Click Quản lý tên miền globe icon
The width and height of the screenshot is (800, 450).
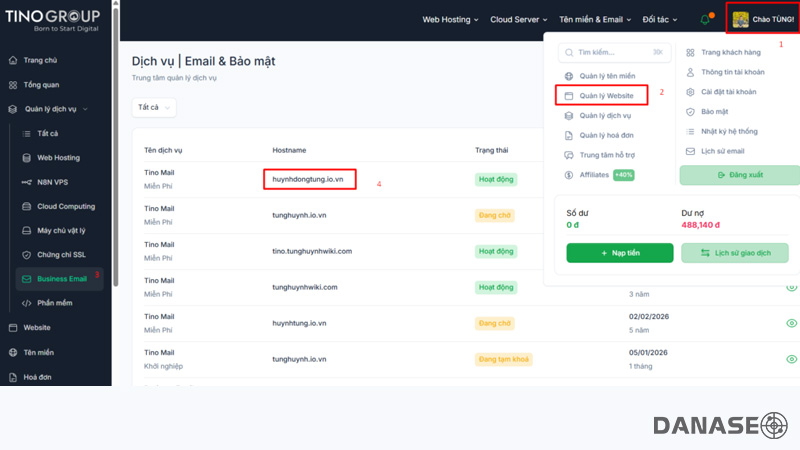[x=568, y=76]
